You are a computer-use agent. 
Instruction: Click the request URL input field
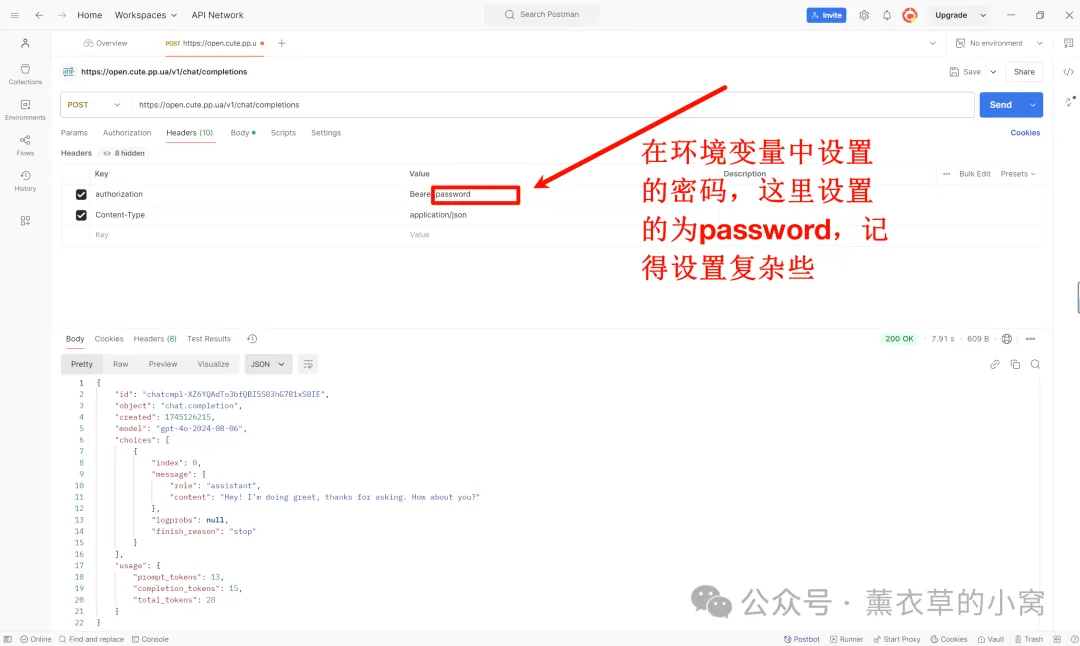[x=554, y=105]
